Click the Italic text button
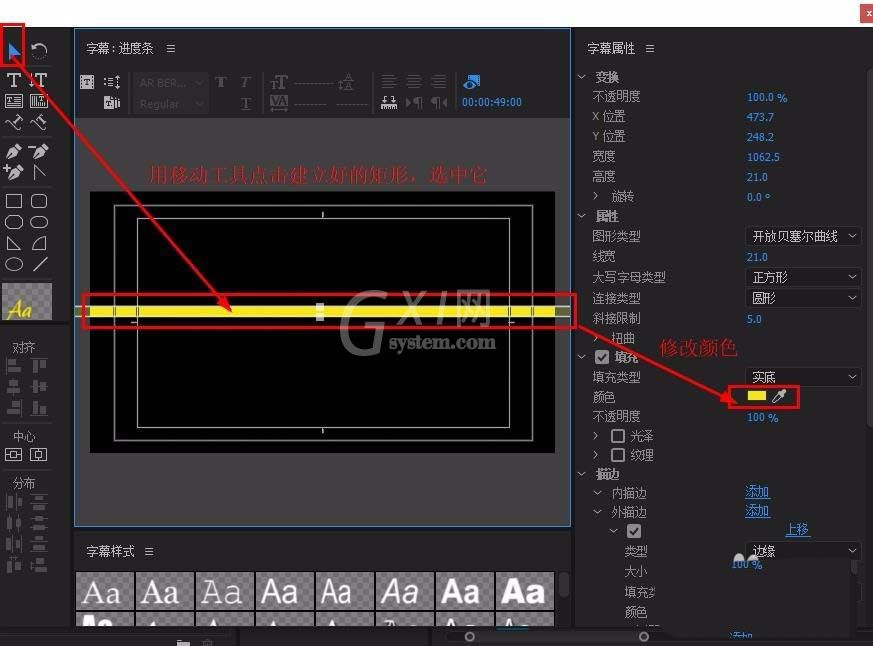The height and width of the screenshot is (646, 873). (246, 82)
